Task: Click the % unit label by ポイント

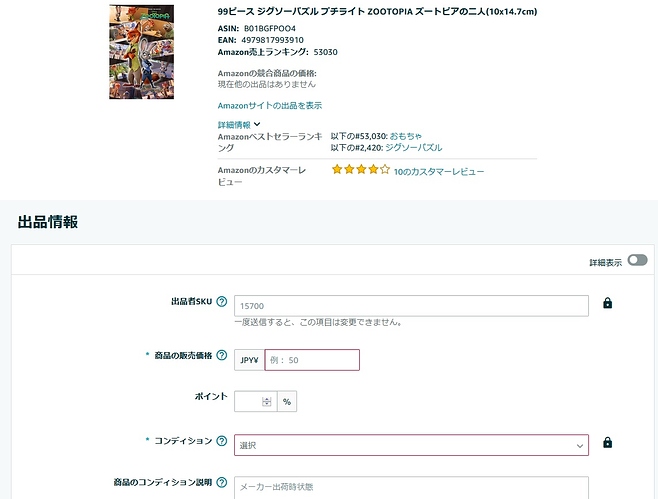Action: tap(287, 402)
